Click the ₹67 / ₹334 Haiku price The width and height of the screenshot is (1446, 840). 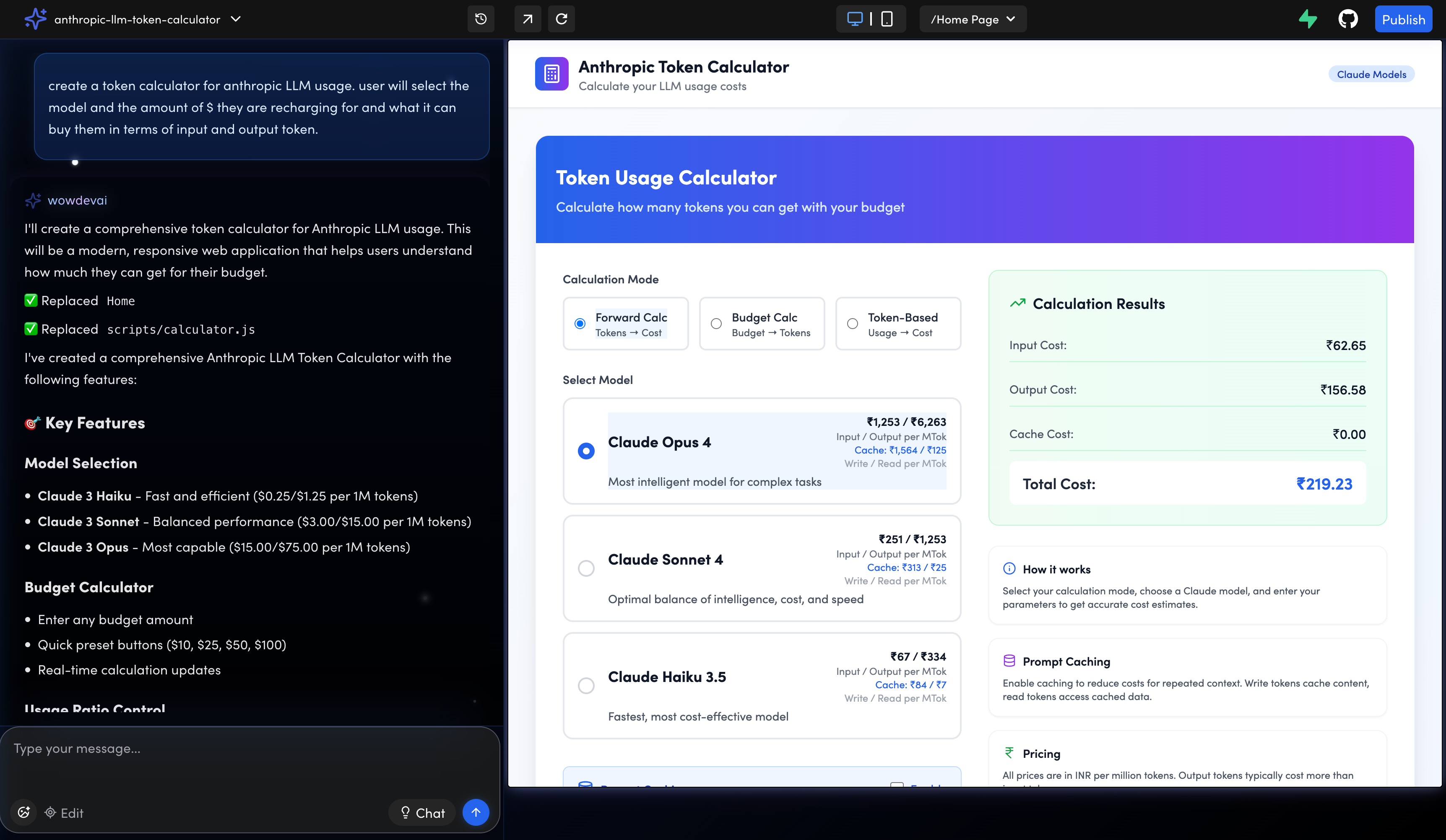[x=918, y=656]
